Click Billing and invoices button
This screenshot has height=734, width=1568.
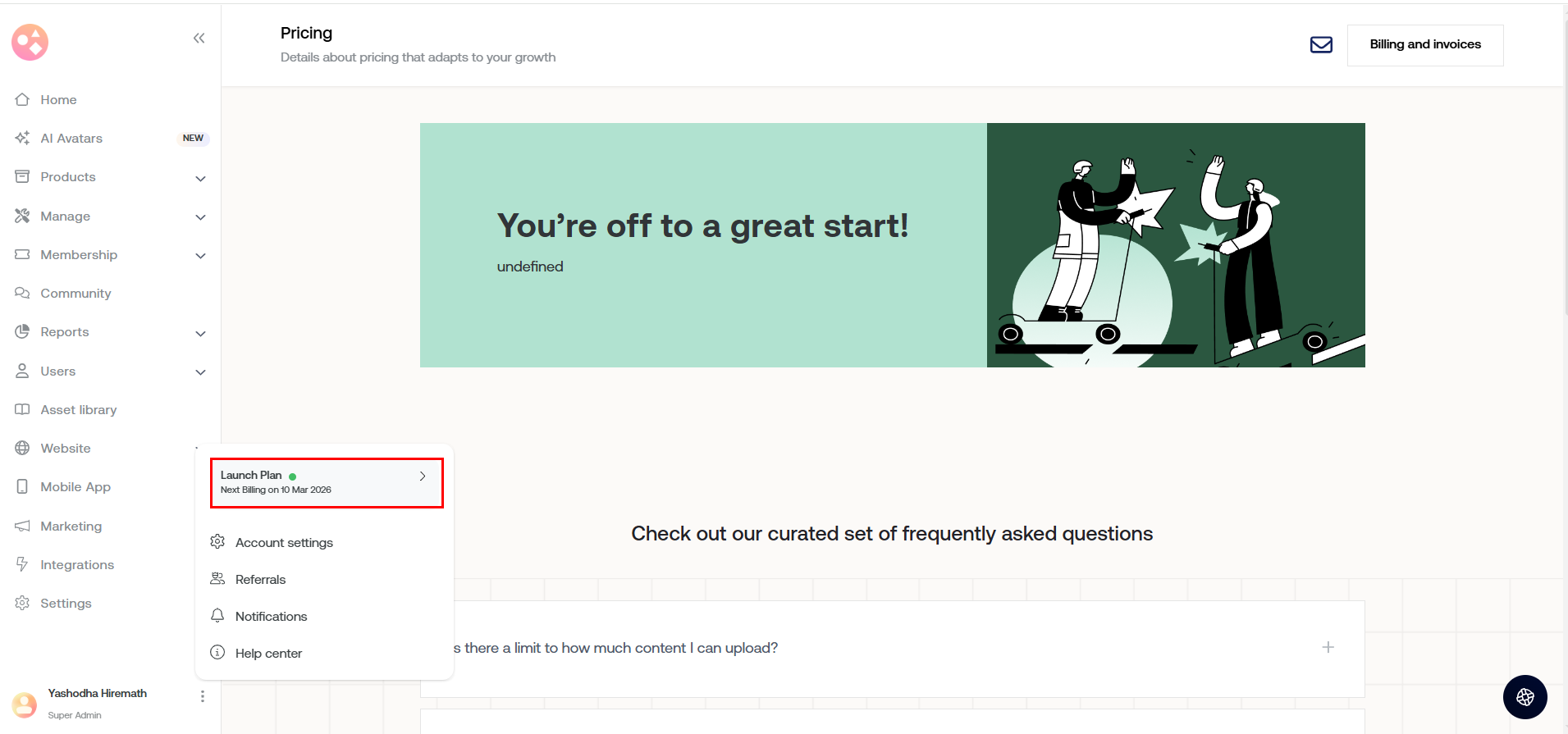(1424, 45)
